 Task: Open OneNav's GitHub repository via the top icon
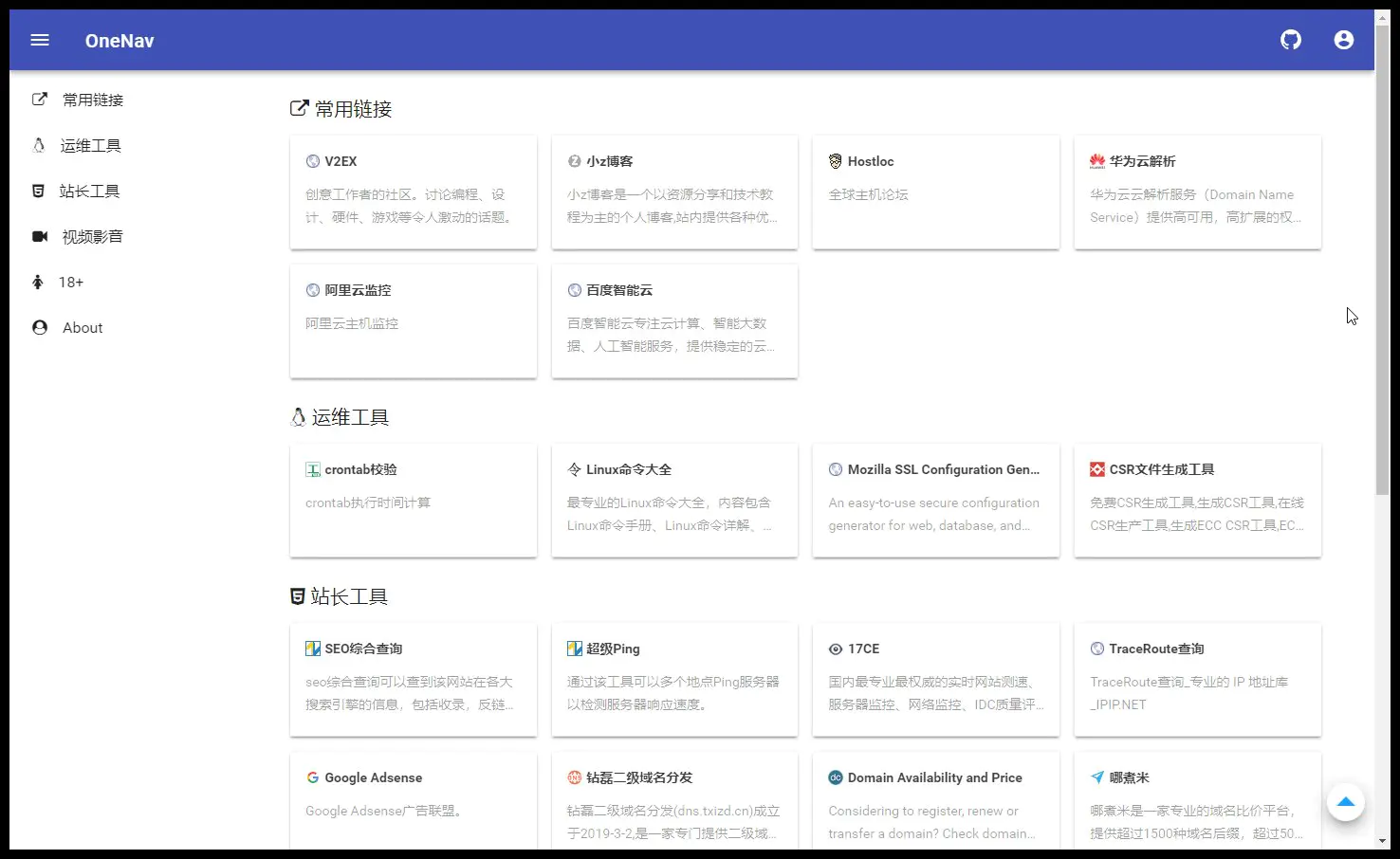[x=1290, y=40]
